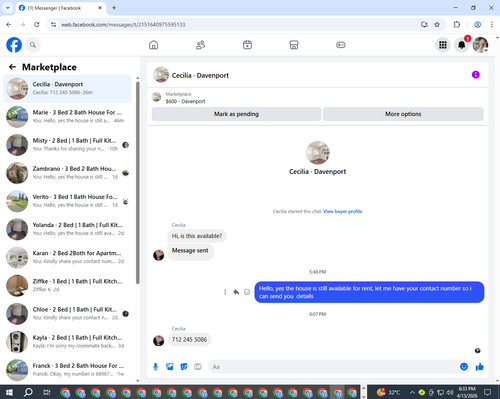The height and width of the screenshot is (399, 500).
Task: Open Chrome profile icon in toolbar
Action: pos(477,24)
